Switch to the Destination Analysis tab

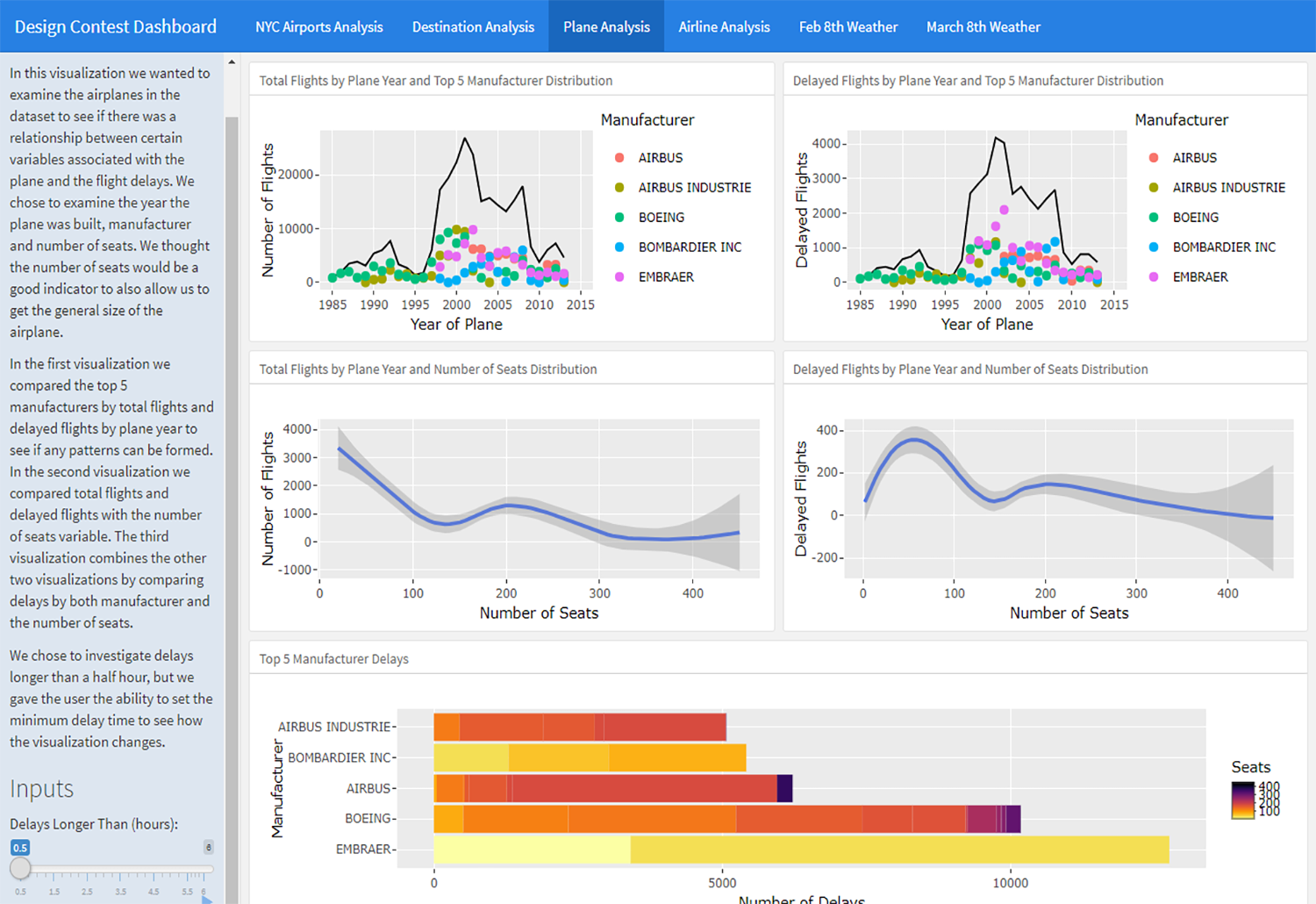tap(473, 27)
